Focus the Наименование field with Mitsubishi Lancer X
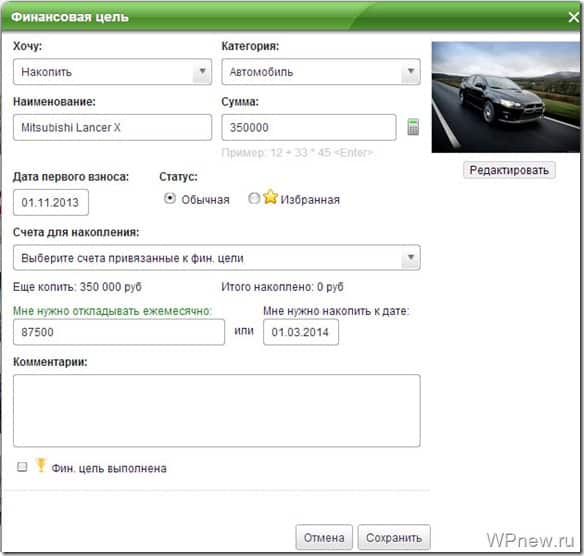The image size is (584, 556). (112, 127)
